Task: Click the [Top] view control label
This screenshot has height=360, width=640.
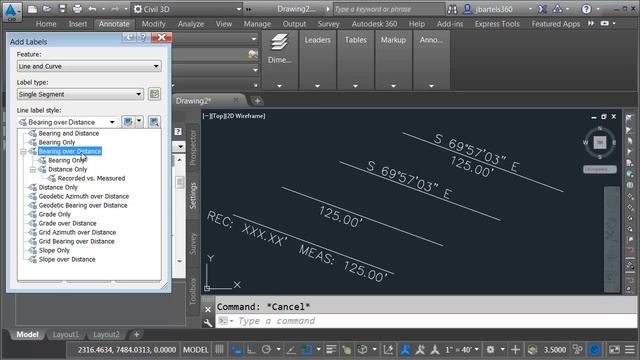Action: pos(217,116)
